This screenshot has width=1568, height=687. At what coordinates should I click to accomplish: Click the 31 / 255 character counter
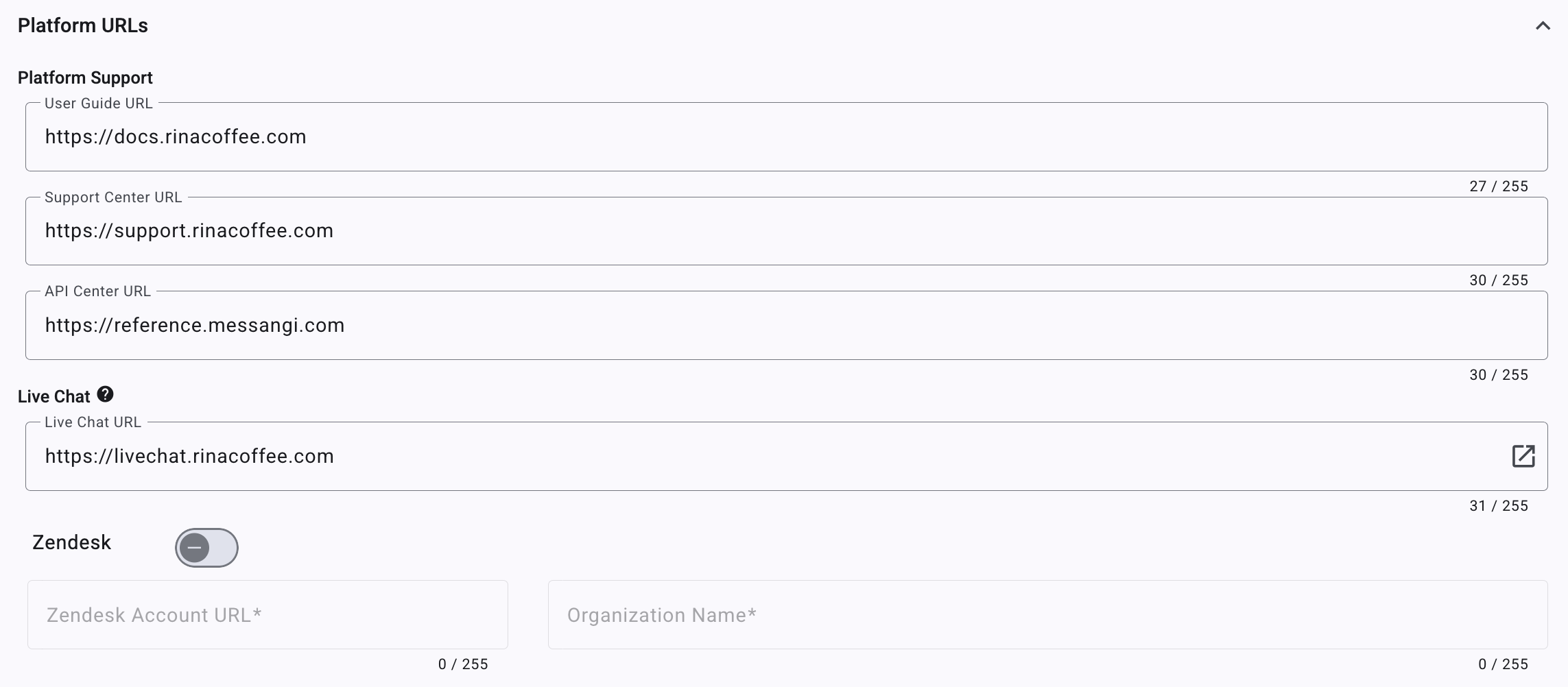pyautogui.click(x=1499, y=506)
